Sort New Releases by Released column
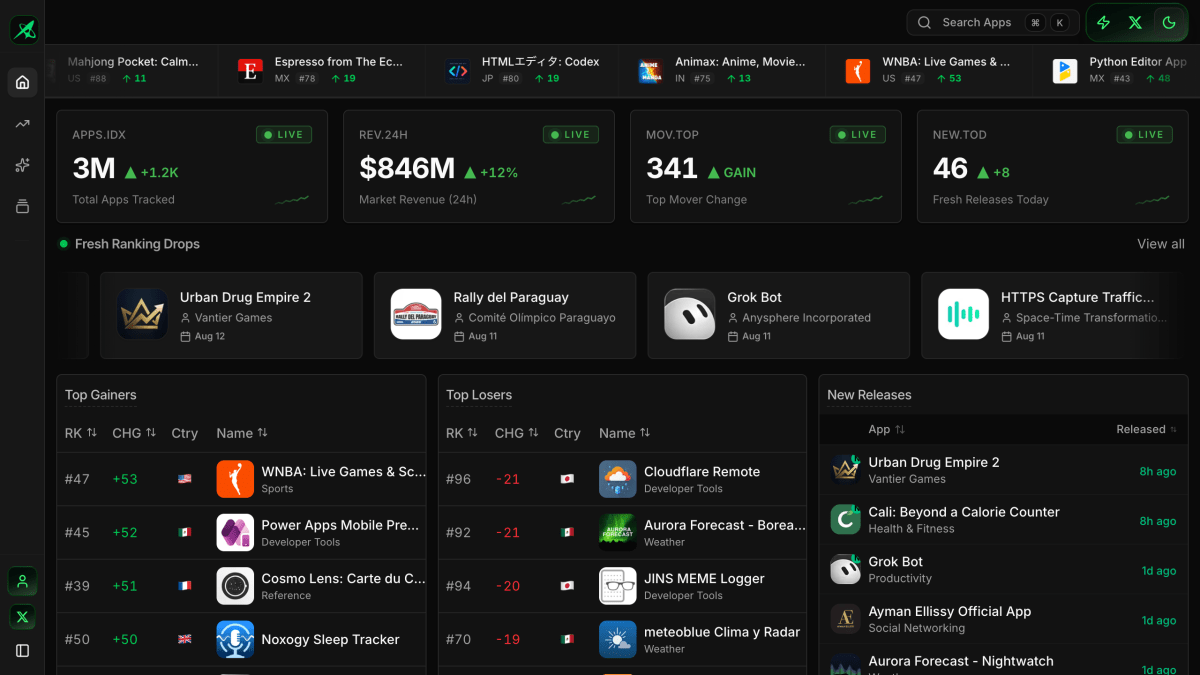1200x675 pixels. click(1146, 429)
